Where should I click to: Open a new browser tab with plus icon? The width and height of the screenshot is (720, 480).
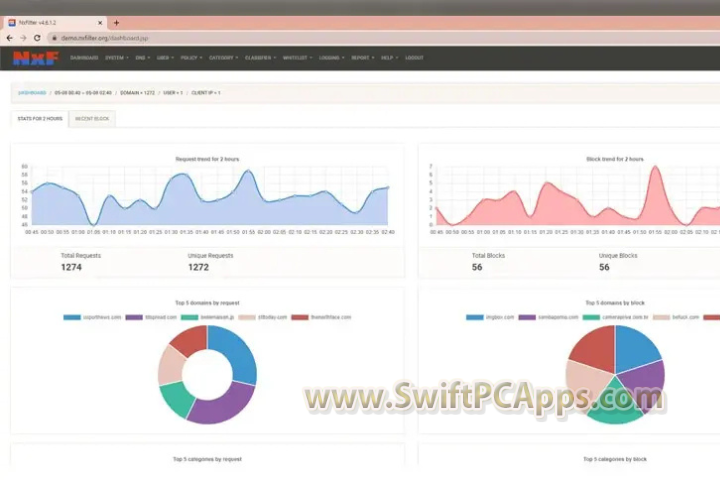(116, 22)
